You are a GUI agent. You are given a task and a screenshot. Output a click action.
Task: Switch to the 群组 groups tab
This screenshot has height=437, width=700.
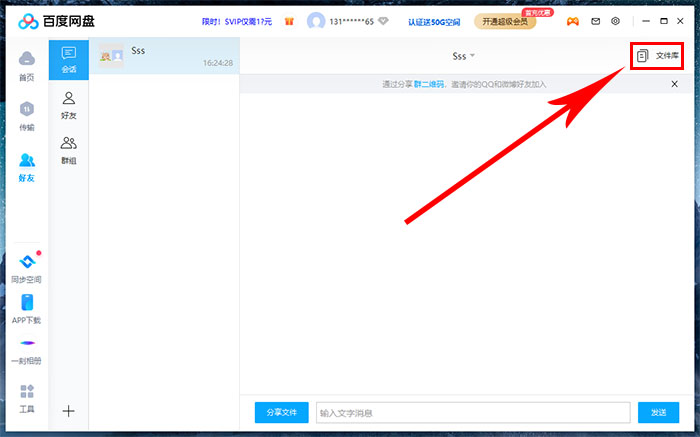[x=69, y=150]
